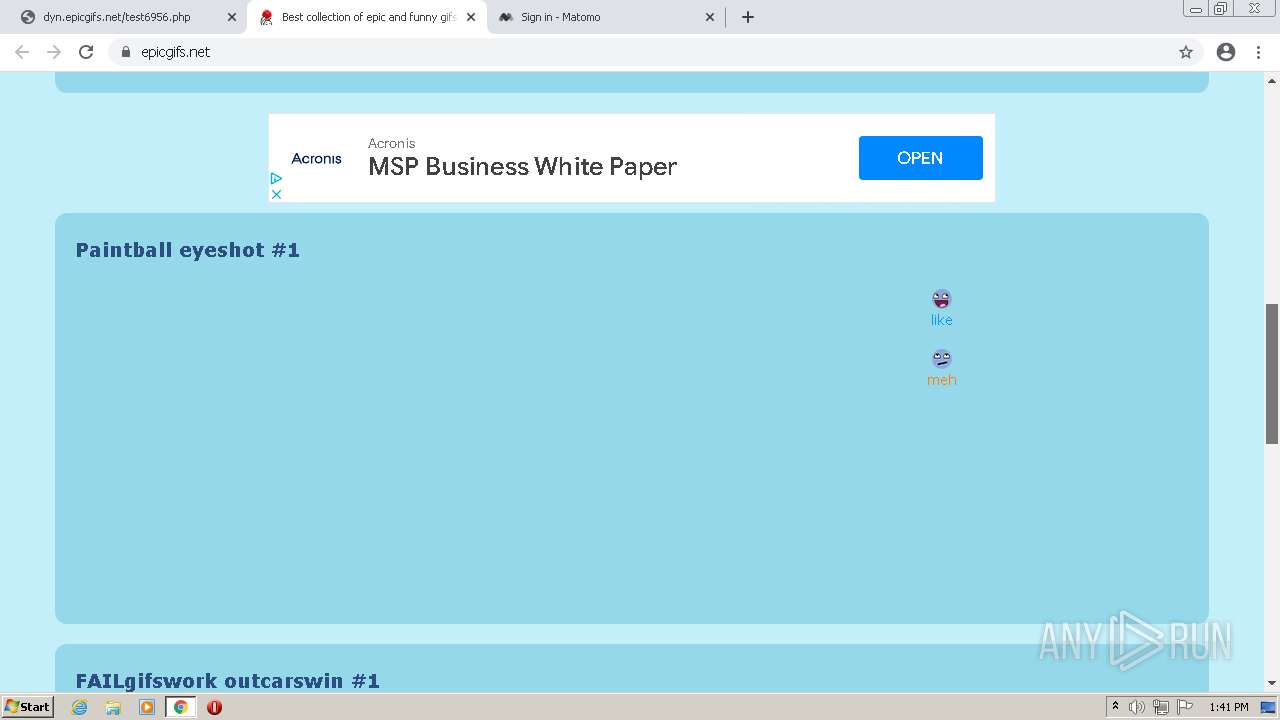The image size is (1280, 720).
Task: Click the meh face icon
Action: point(942,358)
